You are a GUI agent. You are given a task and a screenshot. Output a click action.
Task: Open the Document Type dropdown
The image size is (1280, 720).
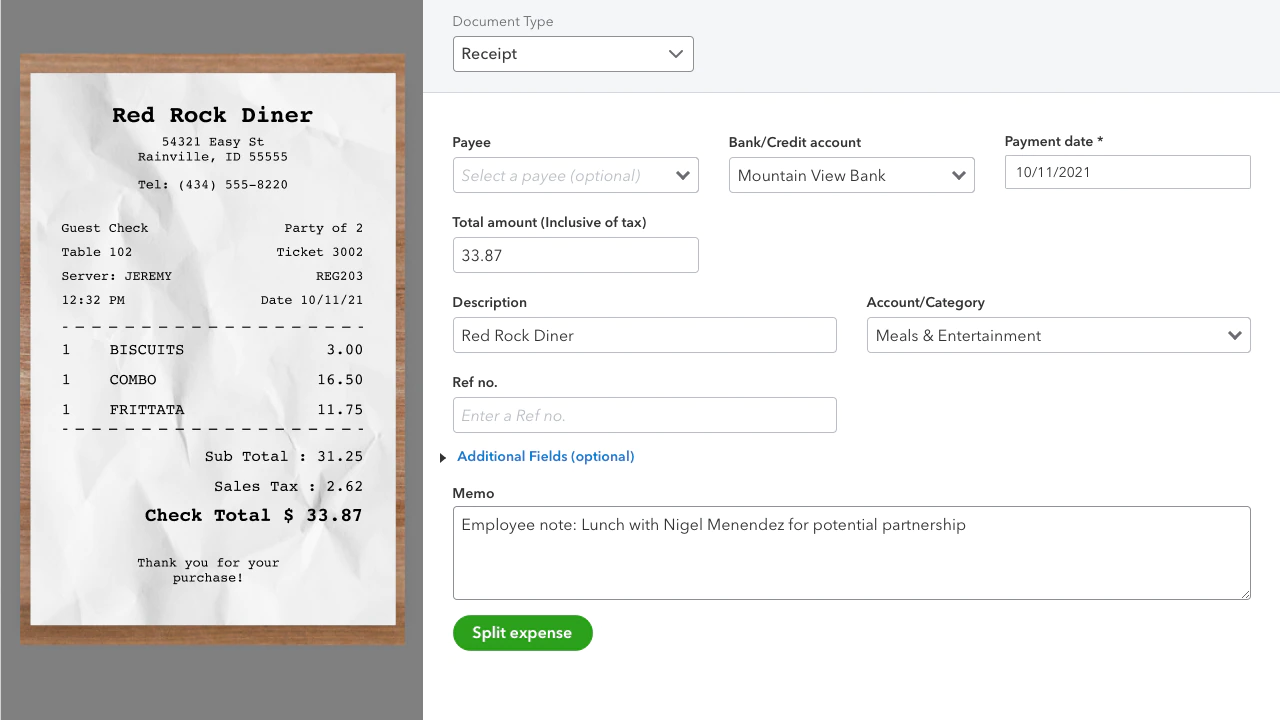[573, 54]
